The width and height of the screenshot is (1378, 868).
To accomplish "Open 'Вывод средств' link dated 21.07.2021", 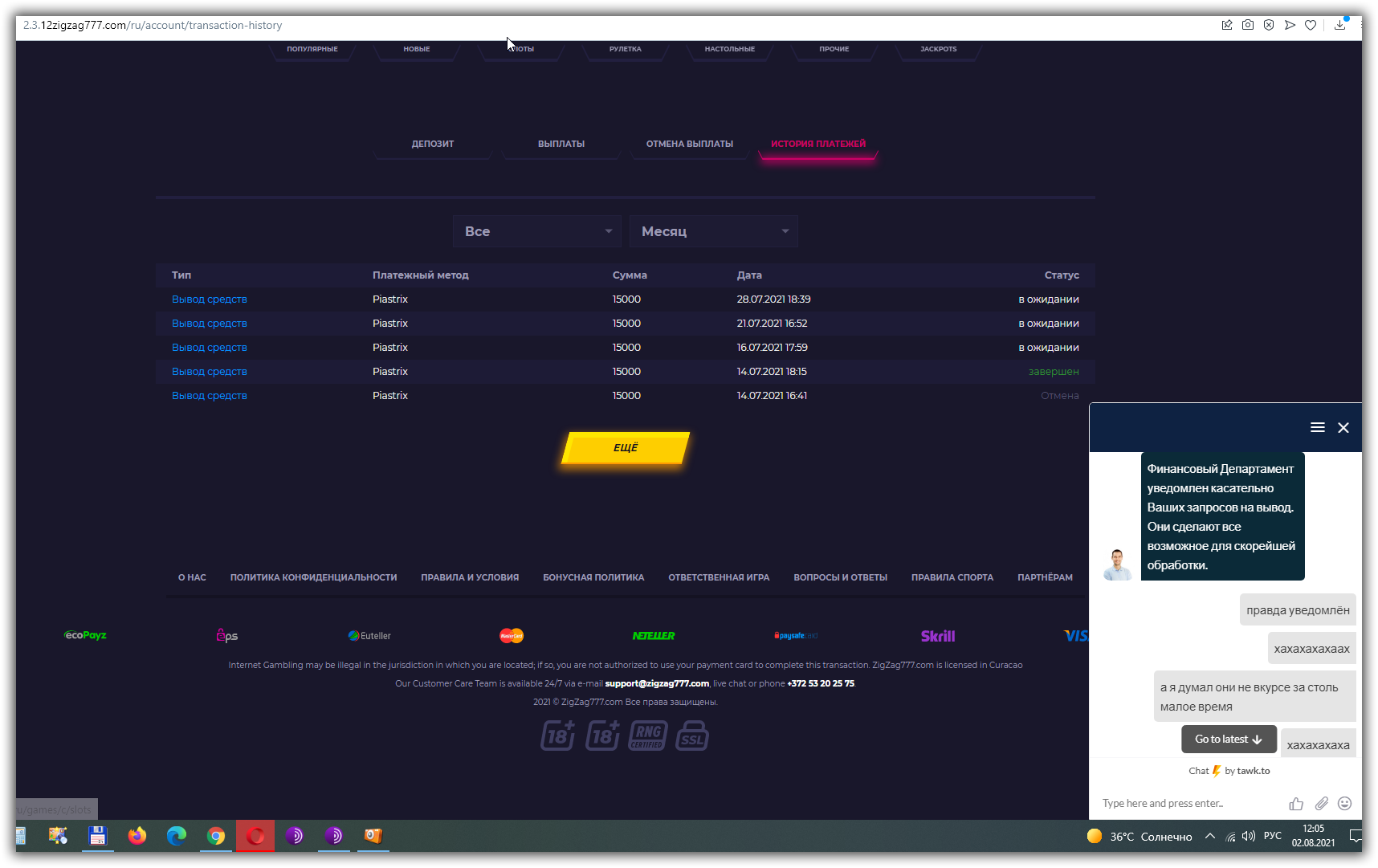I will [x=210, y=324].
